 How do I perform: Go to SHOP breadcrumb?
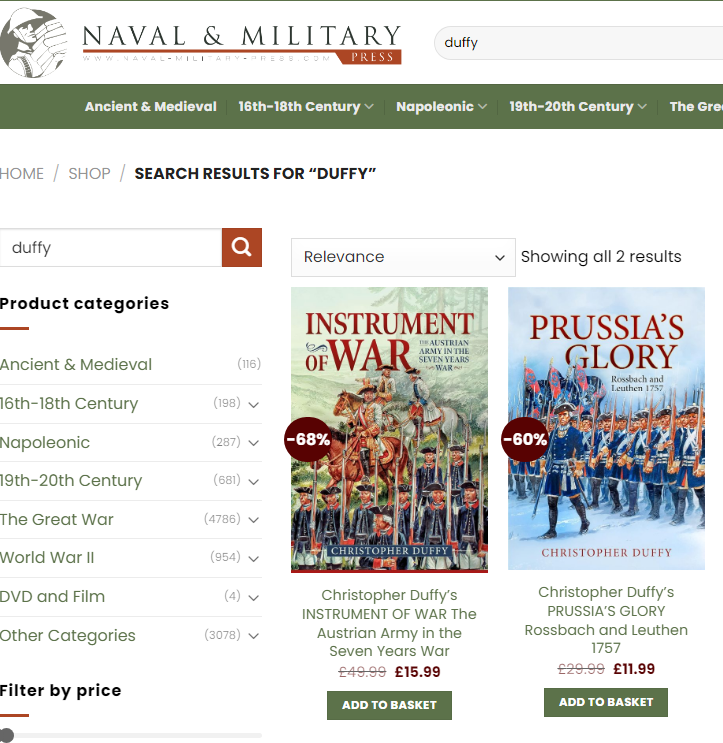coord(90,174)
